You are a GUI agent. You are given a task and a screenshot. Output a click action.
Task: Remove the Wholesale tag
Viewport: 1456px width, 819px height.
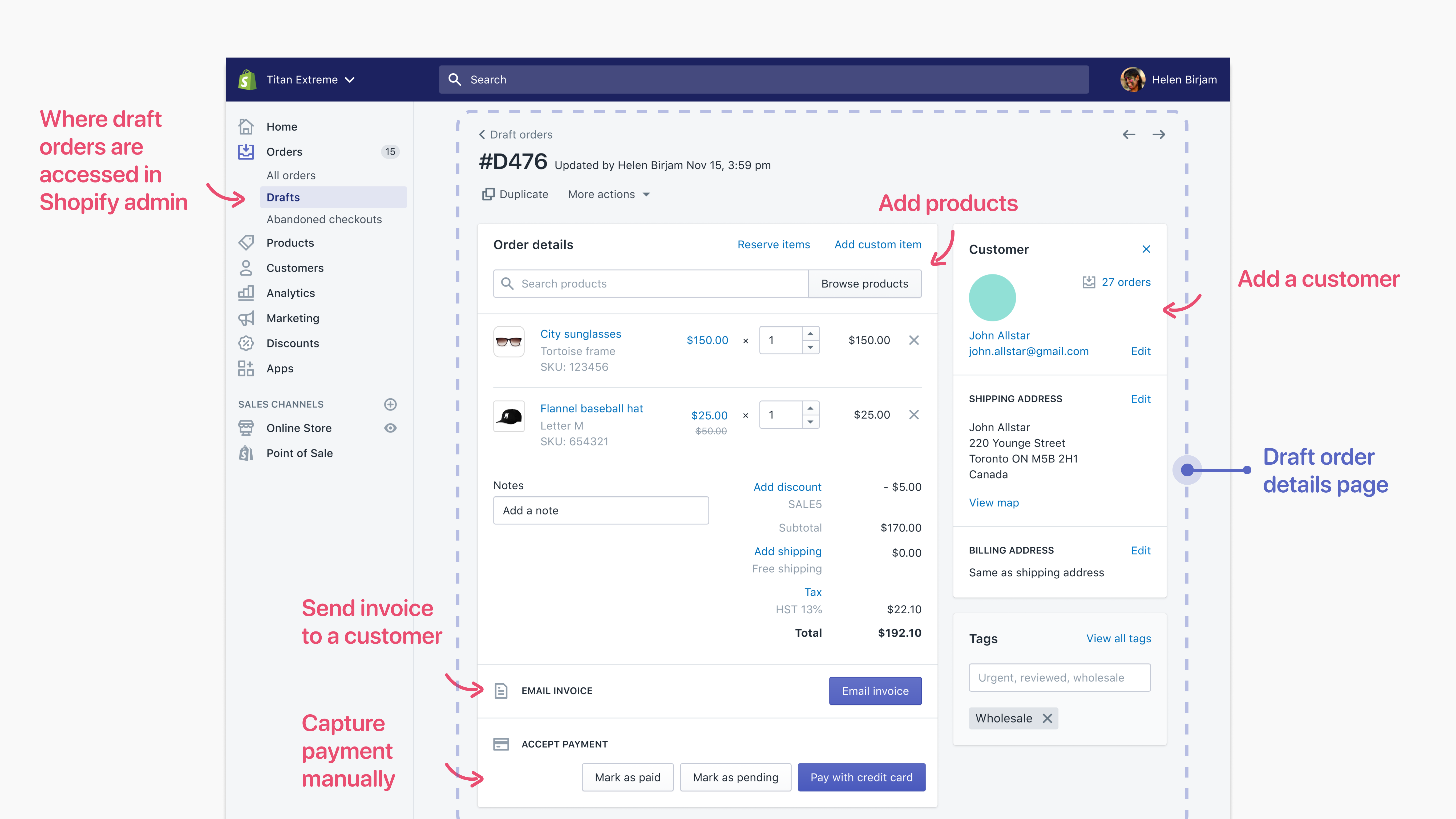(1047, 718)
